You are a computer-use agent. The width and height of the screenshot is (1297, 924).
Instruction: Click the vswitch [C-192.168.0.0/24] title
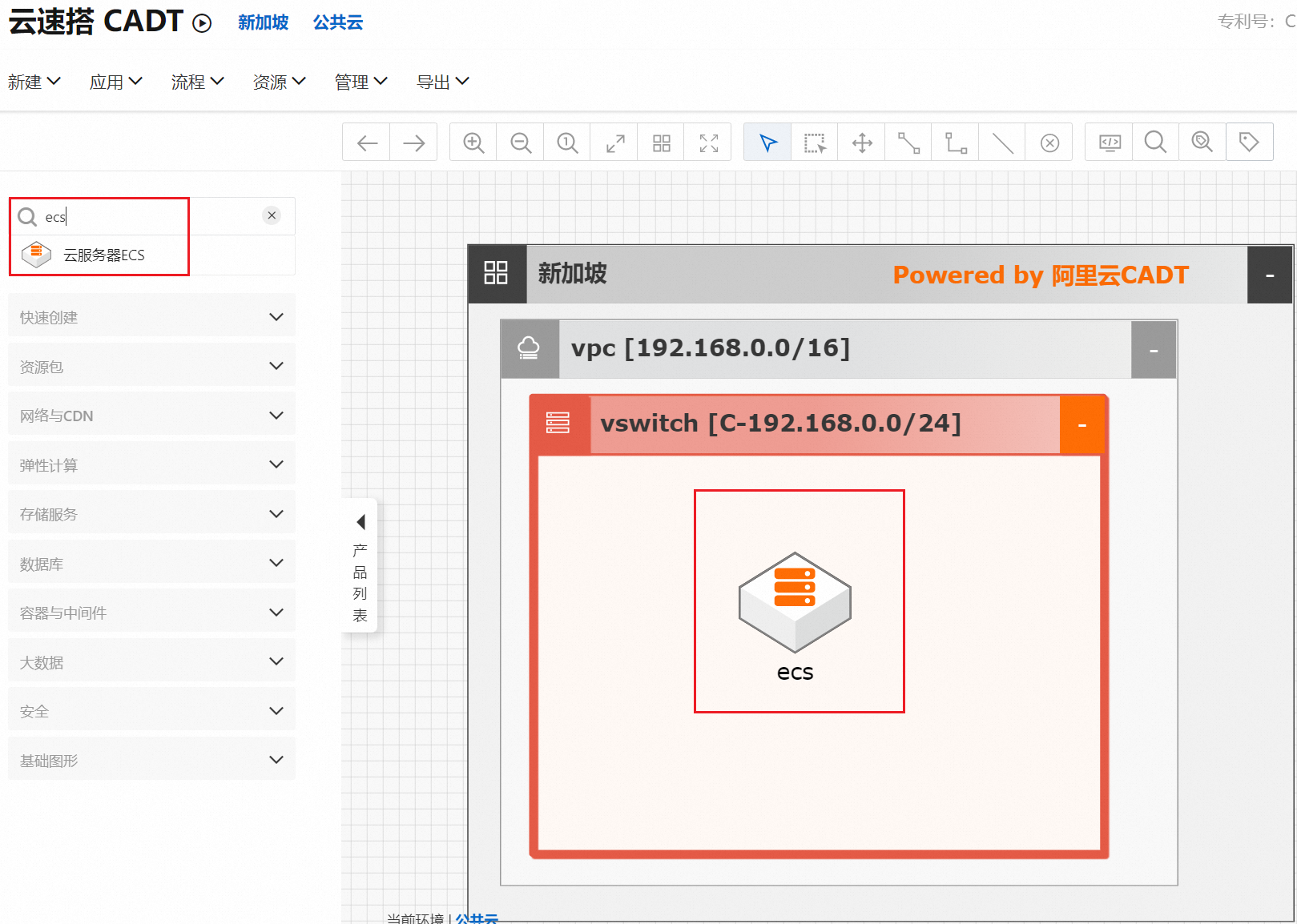coord(781,423)
